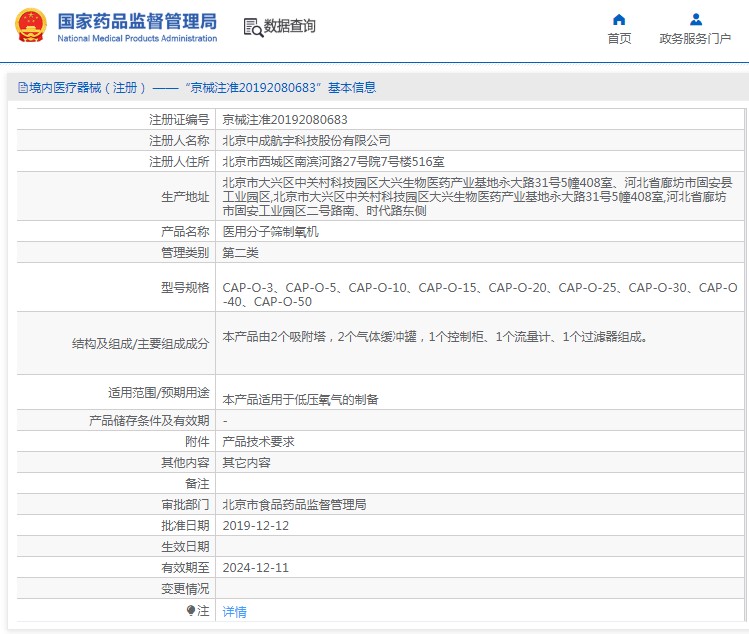The height and width of the screenshot is (634, 749).
Task: Click the 审批部门 row label
Action: [185, 505]
